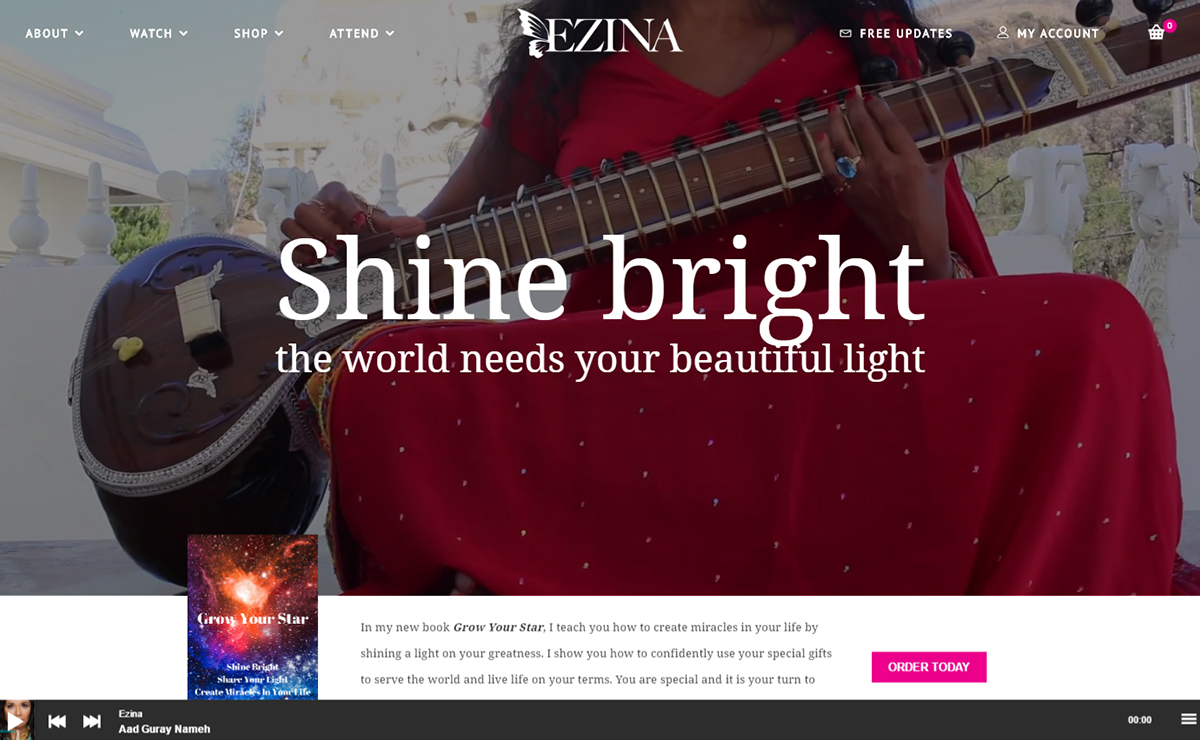Skip to the next track

click(x=92, y=721)
